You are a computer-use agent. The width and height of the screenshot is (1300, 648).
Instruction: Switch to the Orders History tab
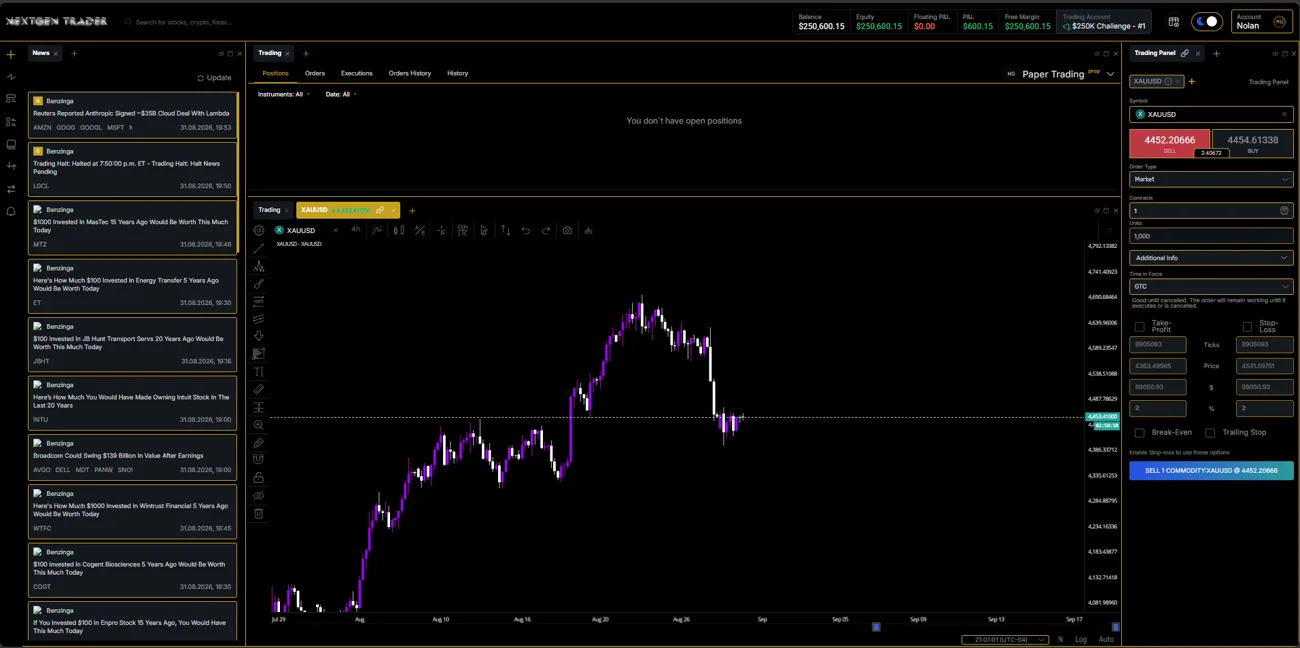(410, 73)
